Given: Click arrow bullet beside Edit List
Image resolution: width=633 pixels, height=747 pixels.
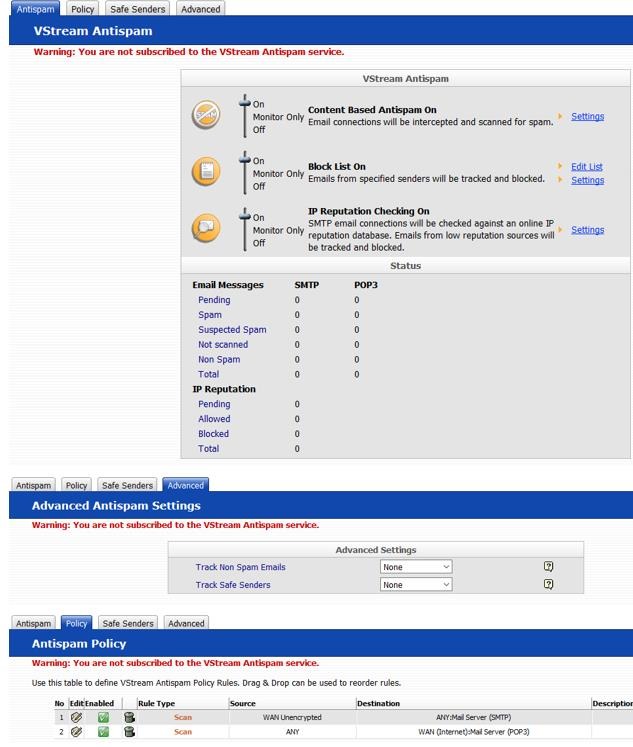Looking at the screenshot, I should tap(560, 166).
